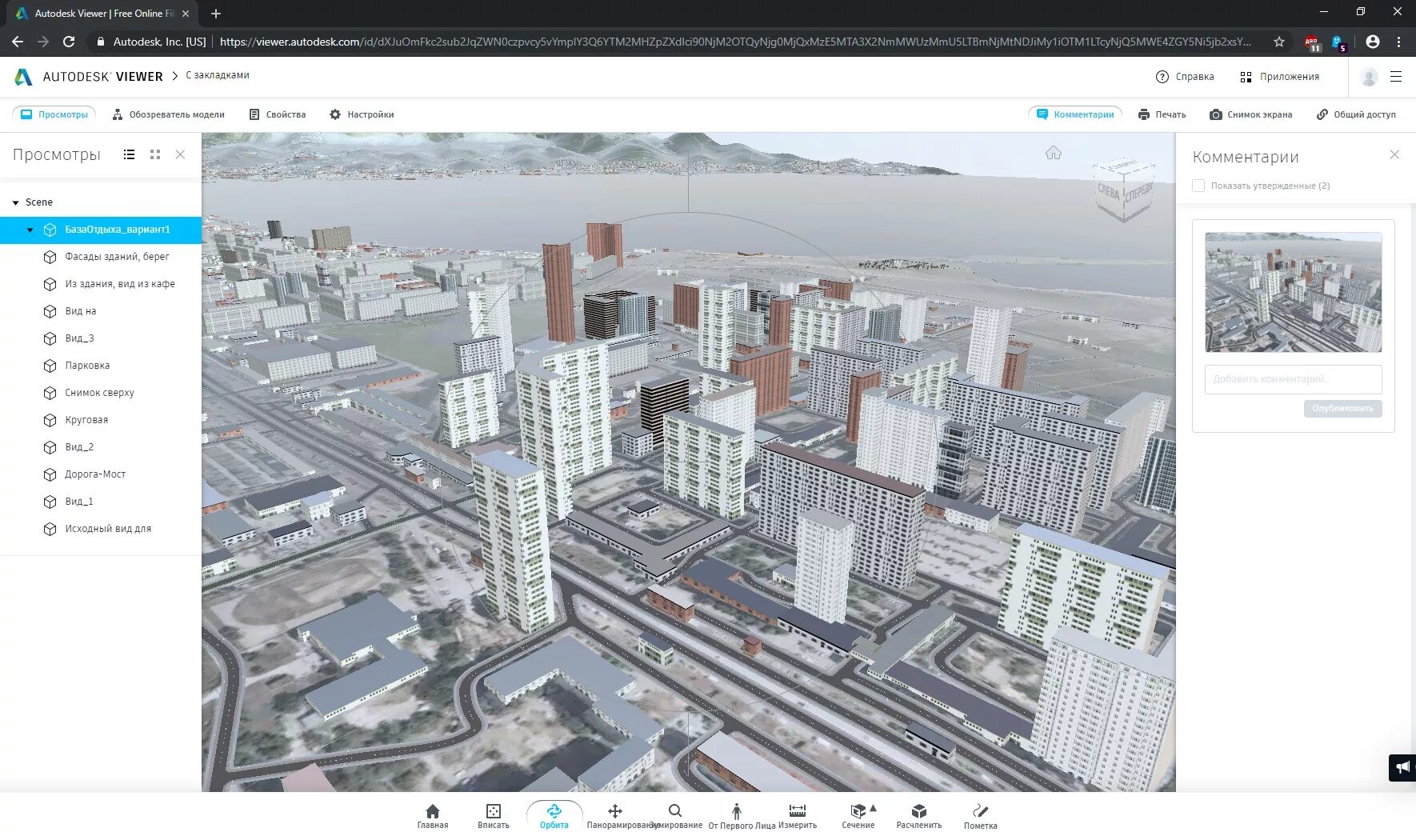The image size is (1416, 840).
Task: Click the Добавить комментарий input field
Action: coord(1293,379)
